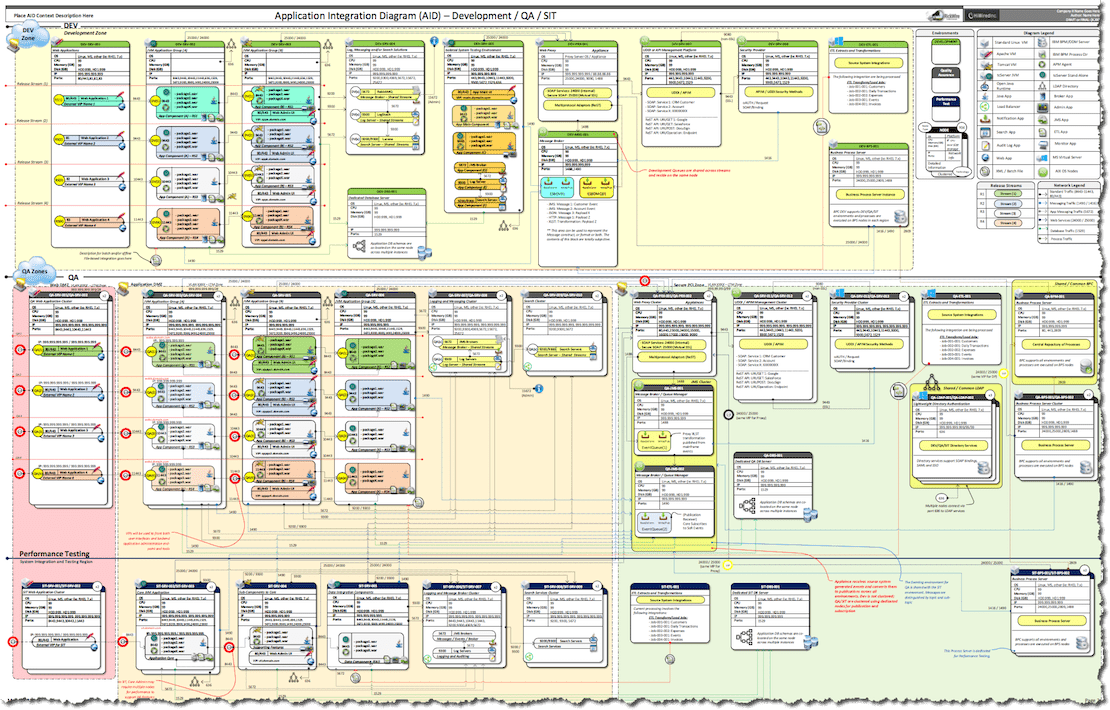Screen dimensions: 1110x710
Task: Click the AIX OS Nodes icon in the legend
Action: pos(1042,170)
